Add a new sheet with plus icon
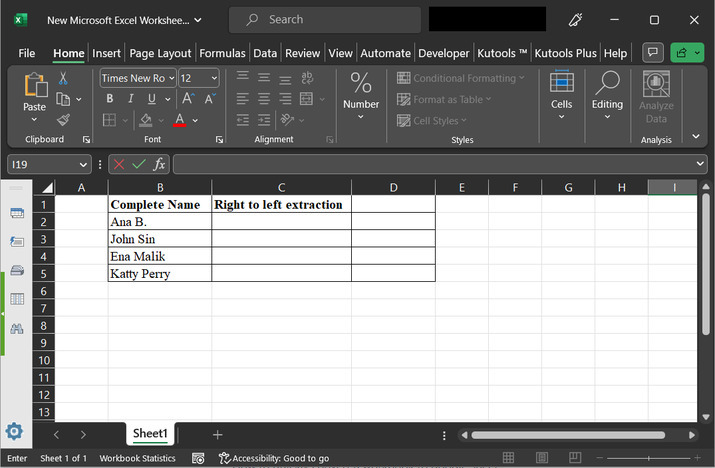This screenshot has height=468, width=715. [x=217, y=434]
